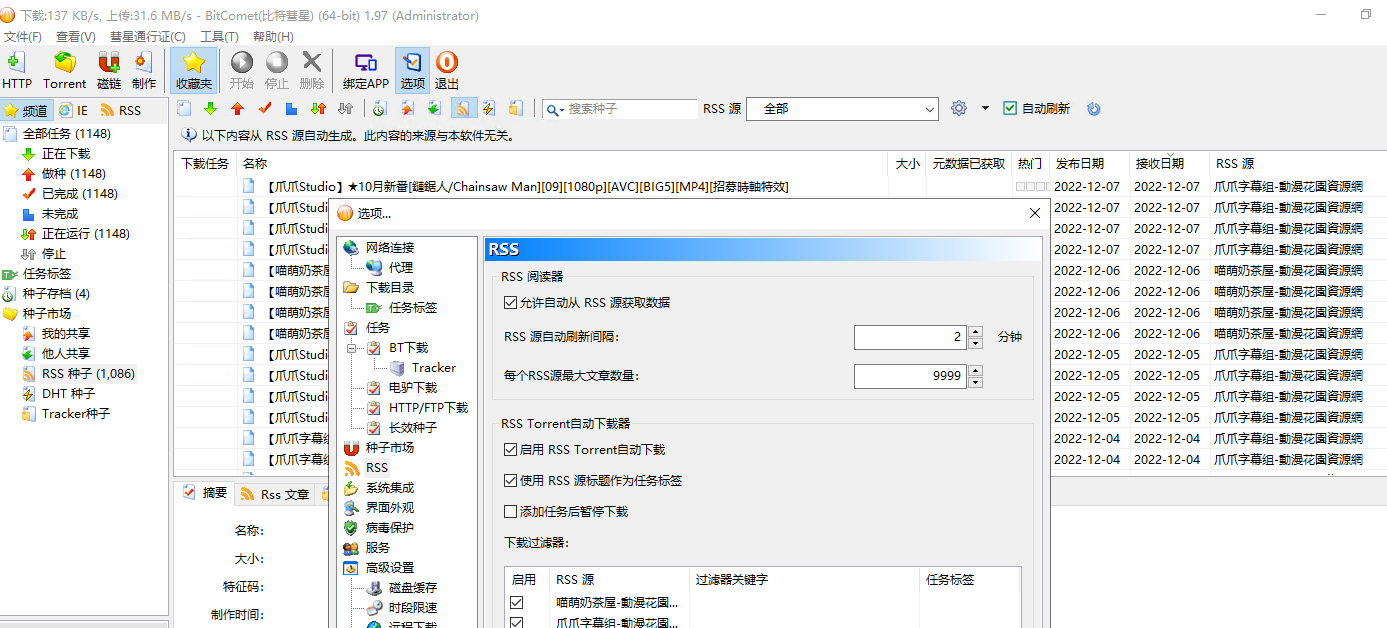Click the 选项 options toolbar button
This screenshot has height=628, width=1387.
point(412,71)
